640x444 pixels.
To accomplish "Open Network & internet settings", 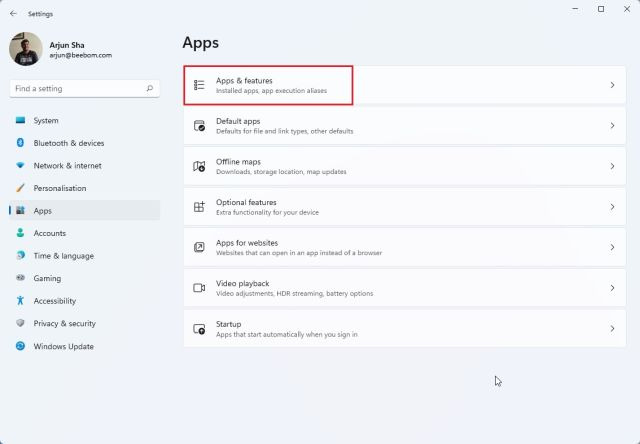I will point(84,165).
